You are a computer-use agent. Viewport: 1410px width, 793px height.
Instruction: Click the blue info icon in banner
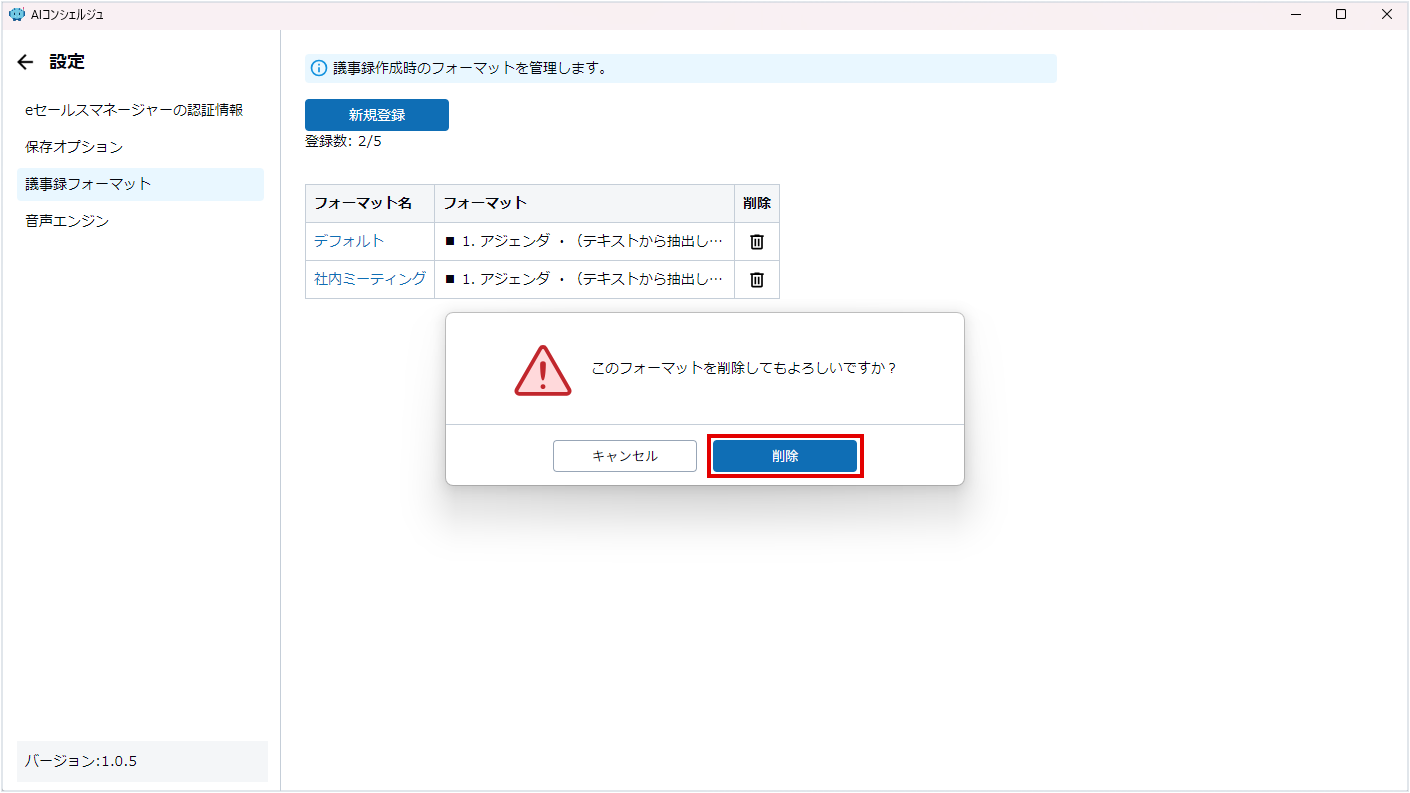click(319, 68)
